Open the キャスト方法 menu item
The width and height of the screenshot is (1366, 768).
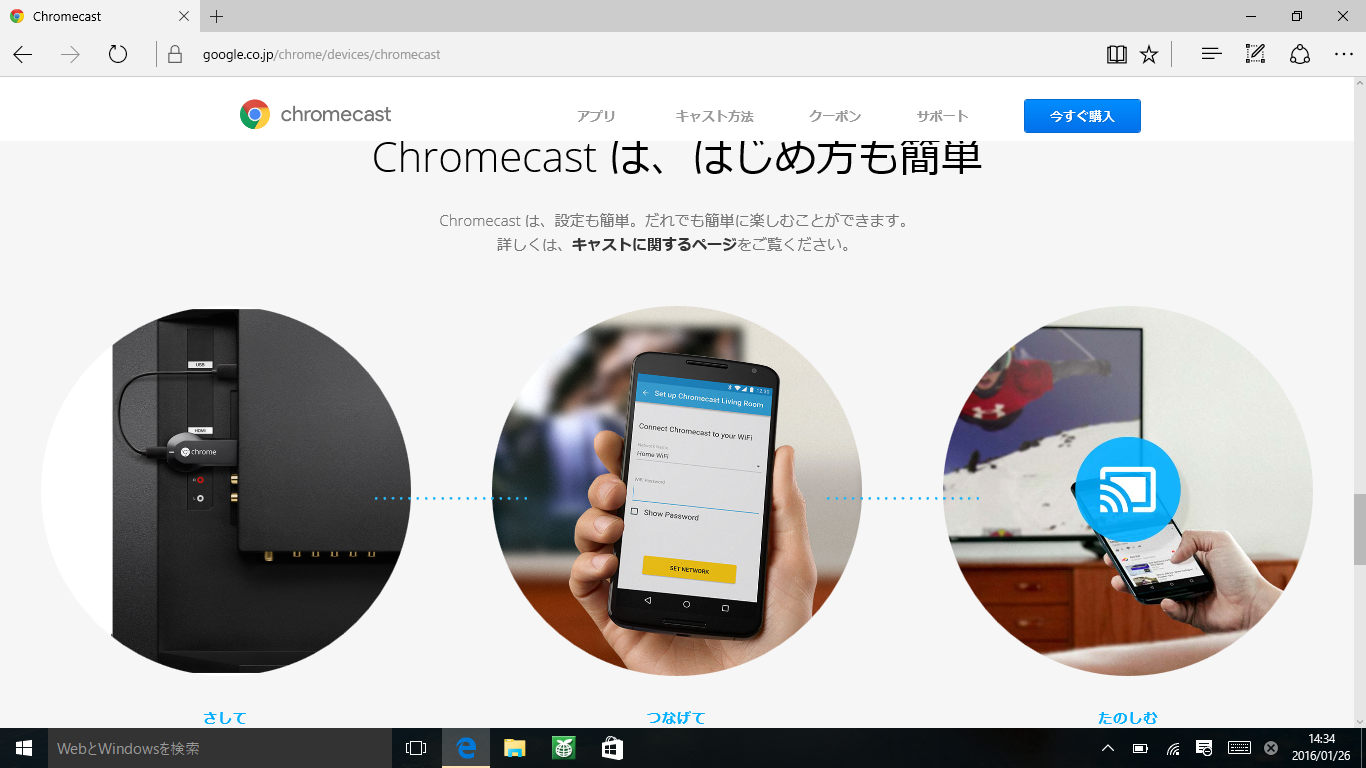[714, 116]
